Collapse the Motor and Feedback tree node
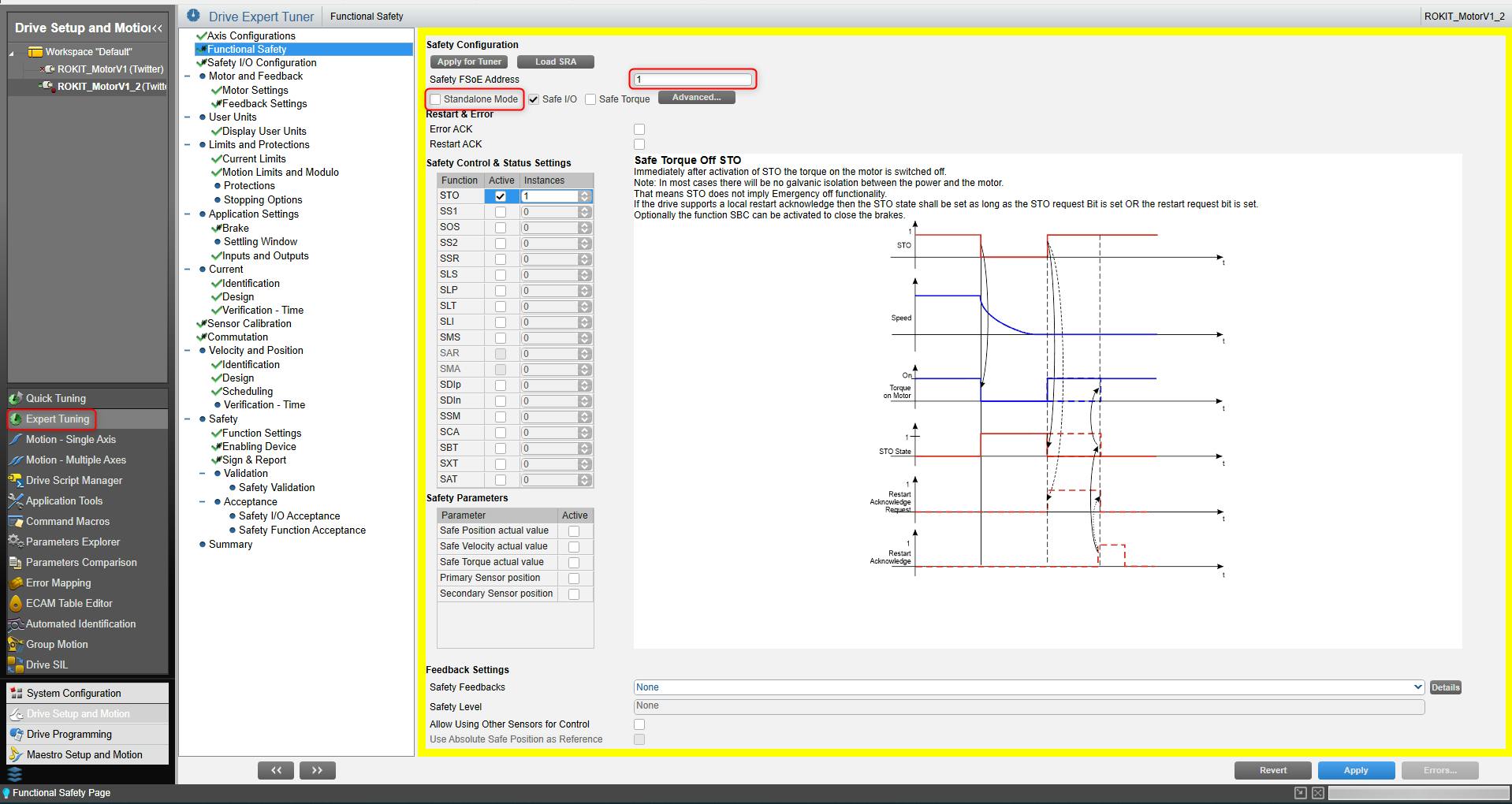The image size is (1512, 804). click(x=188, y=76)
